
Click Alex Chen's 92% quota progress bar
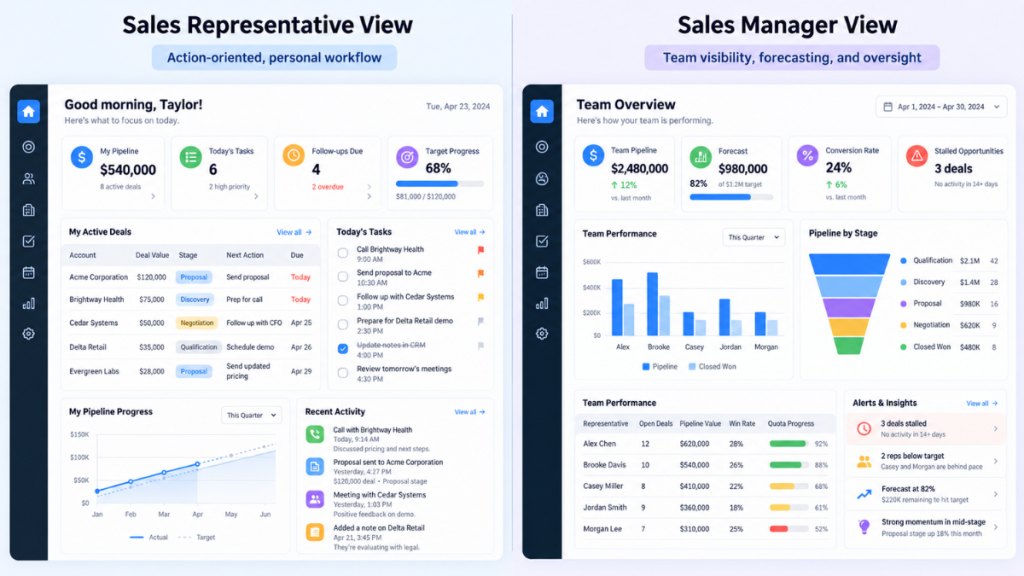pos(789,444)
